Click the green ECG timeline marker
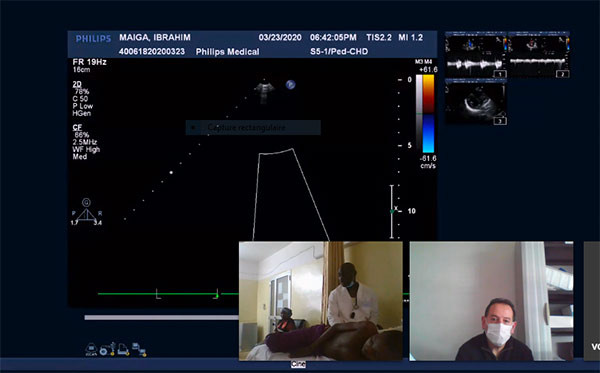Image resolution: width=600 pixels, height=373 pixels. [217, 294]
